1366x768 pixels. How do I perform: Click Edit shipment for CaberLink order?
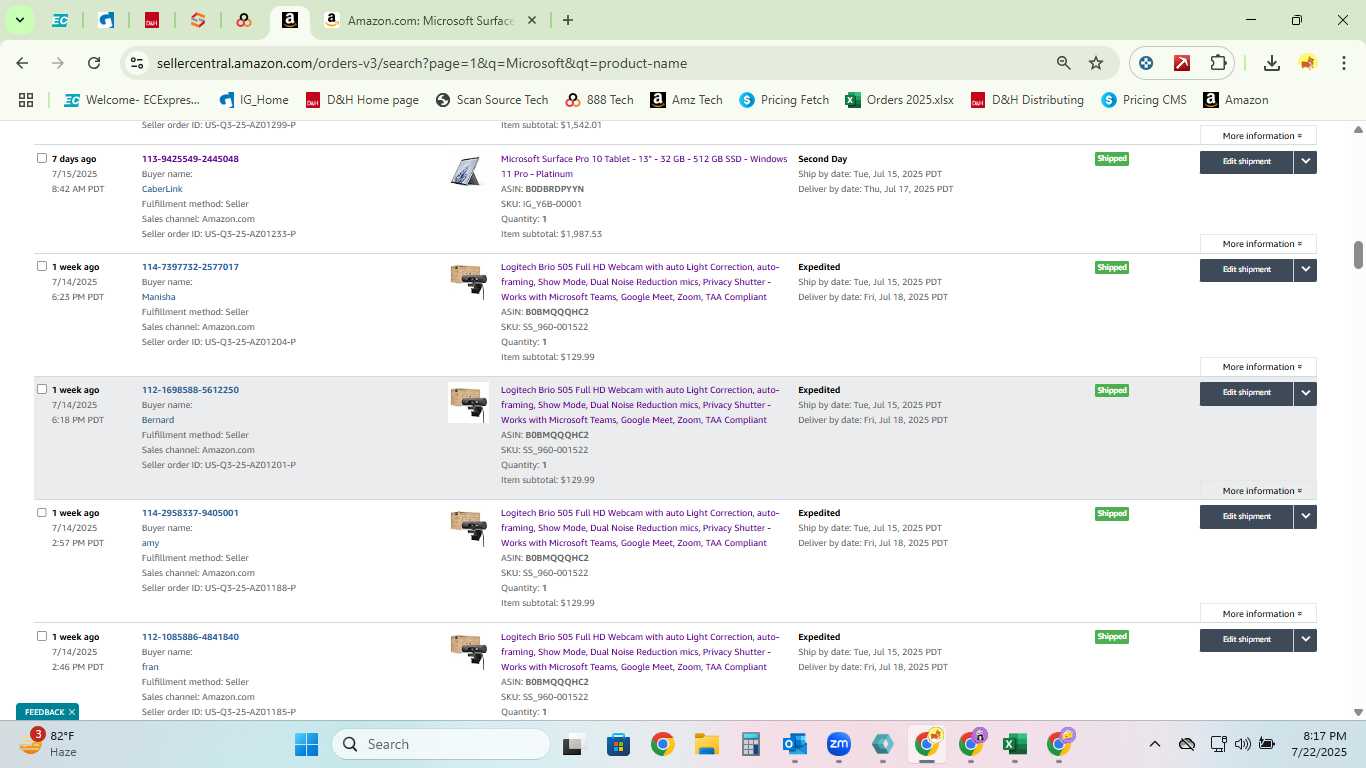[x=1246, y=161]
